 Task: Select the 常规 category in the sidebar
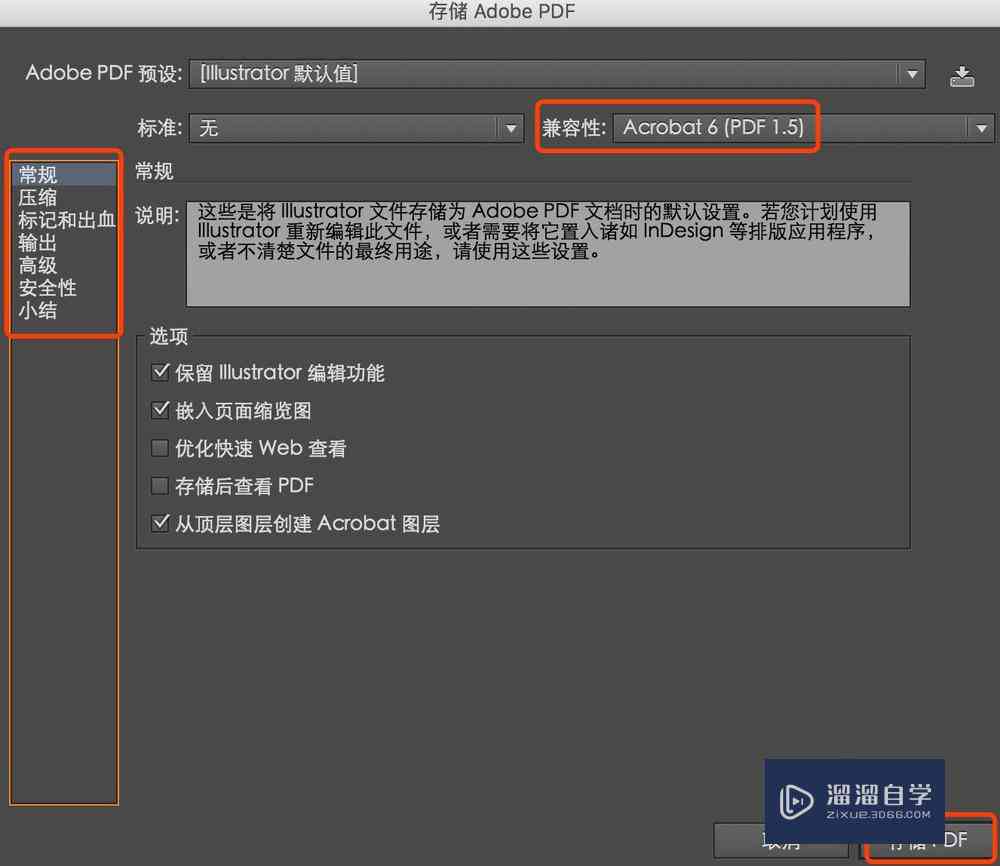click(64, 174)
